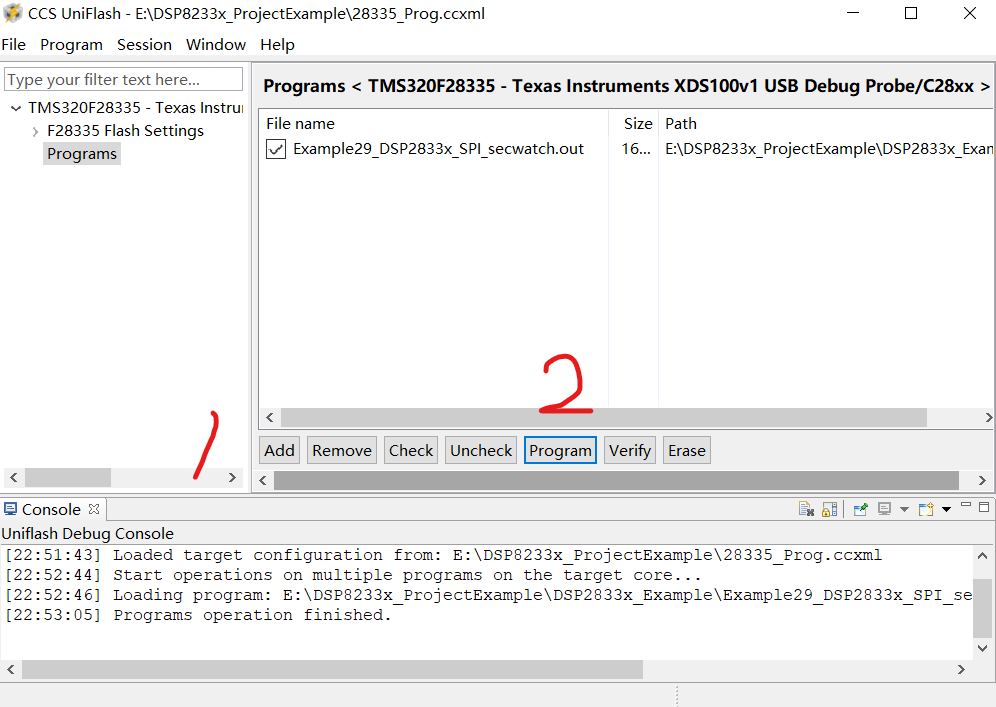Open the Help menu

[278, 44]
